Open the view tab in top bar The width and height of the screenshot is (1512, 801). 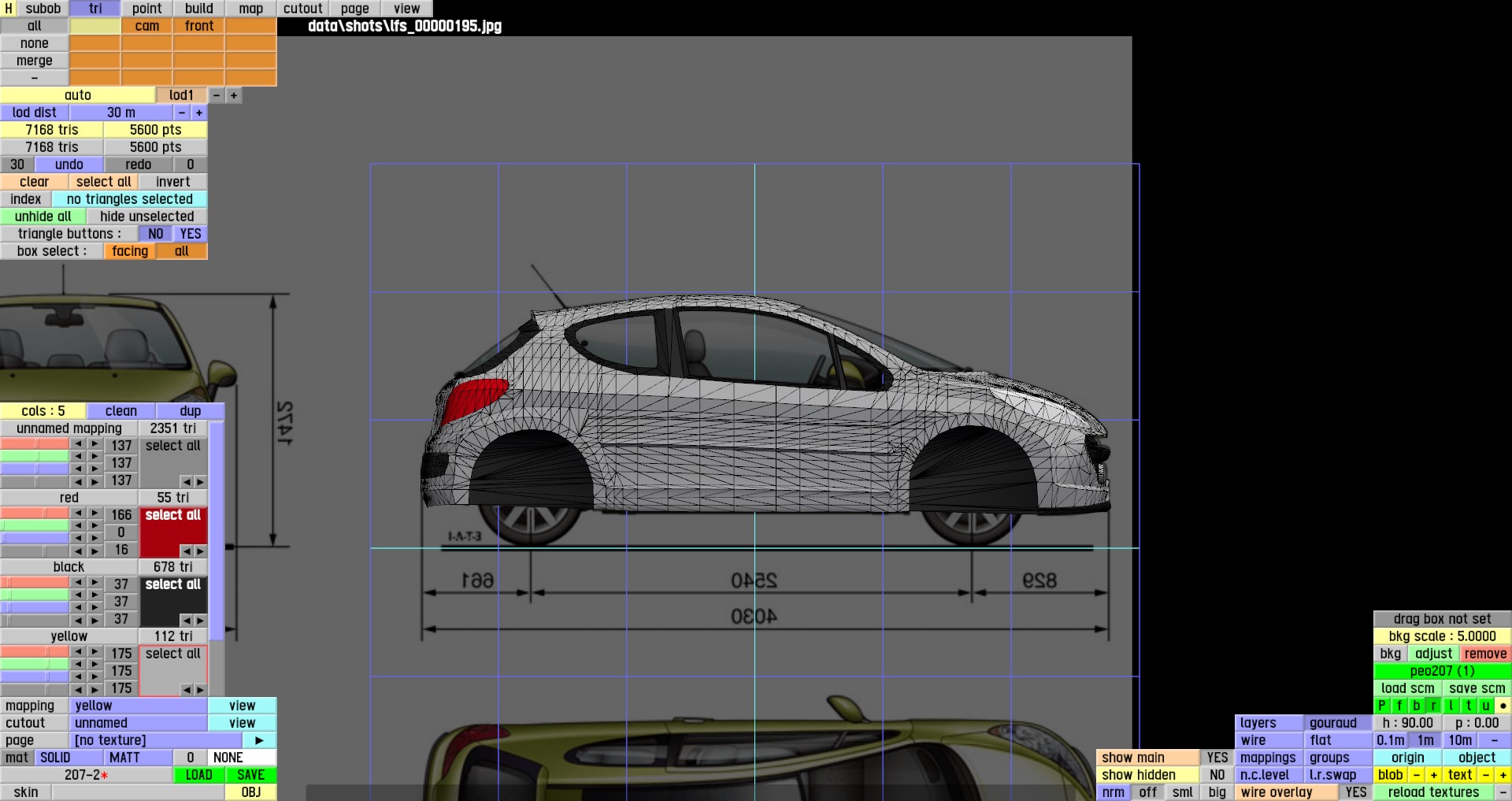(407, 9)
